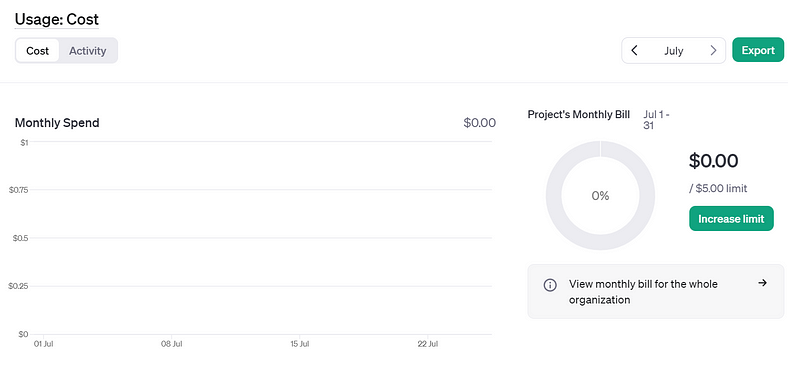Click the info circle icon in organization banner
The image size is (788, 366).
click(x=550, y=285)
